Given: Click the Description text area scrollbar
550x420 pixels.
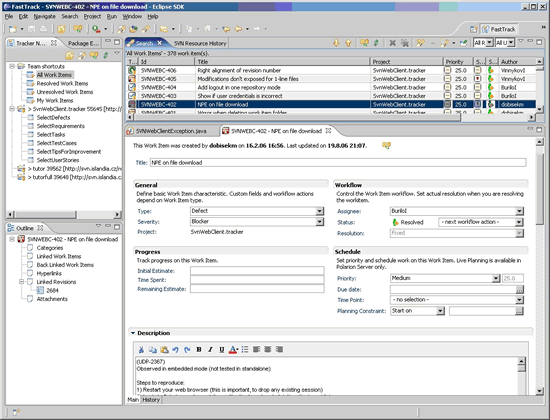Looking at the screenshot, I should (522, 375).
